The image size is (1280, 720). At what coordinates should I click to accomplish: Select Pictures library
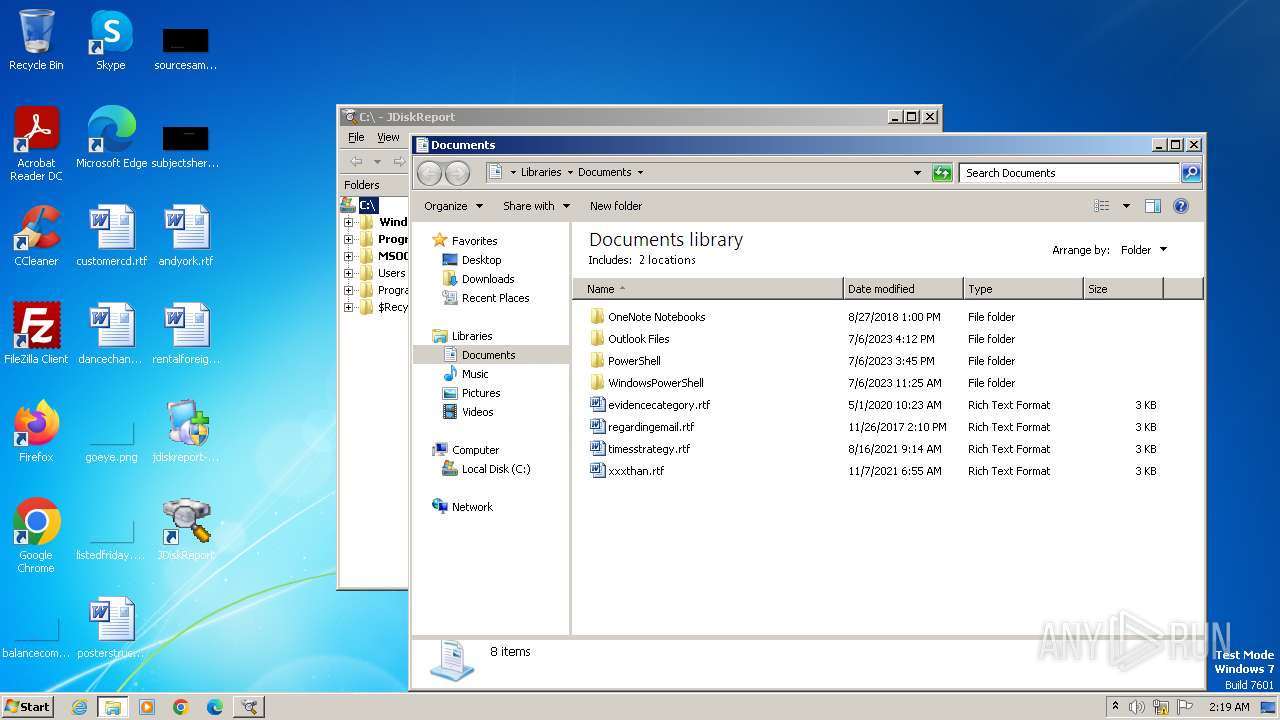click(x=481, y=393)
